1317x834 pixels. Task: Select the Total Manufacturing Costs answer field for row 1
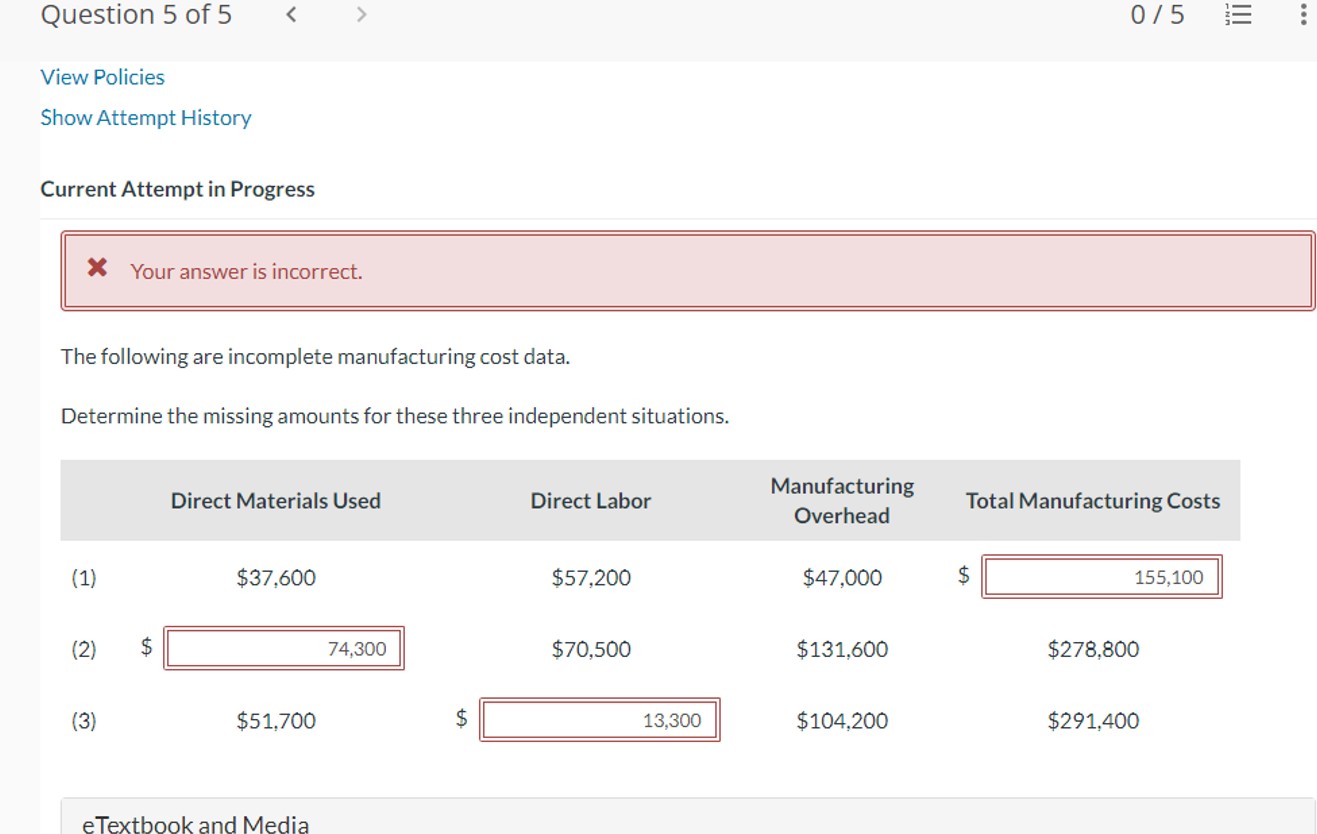(1101, 576)
